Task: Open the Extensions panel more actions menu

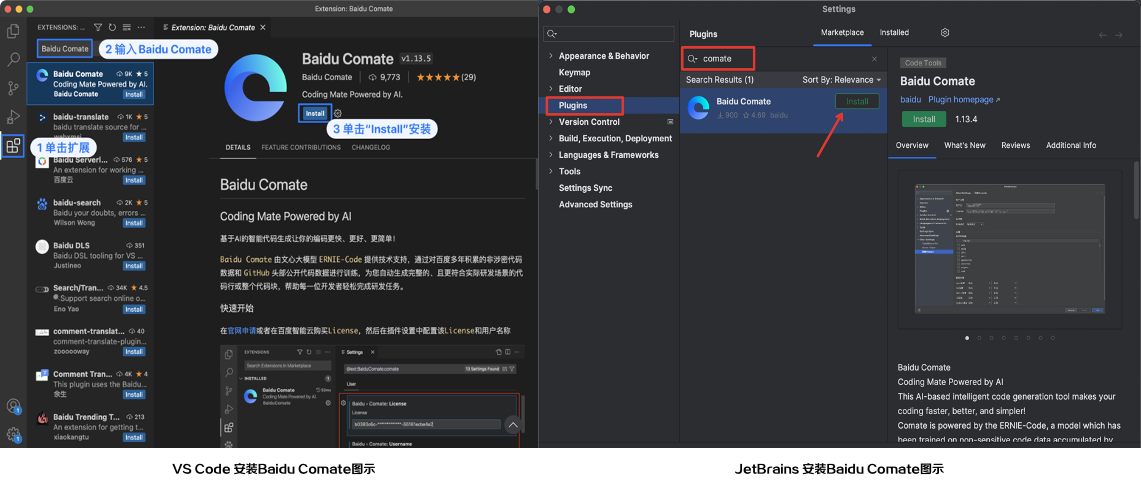Action: coord(141,27)
